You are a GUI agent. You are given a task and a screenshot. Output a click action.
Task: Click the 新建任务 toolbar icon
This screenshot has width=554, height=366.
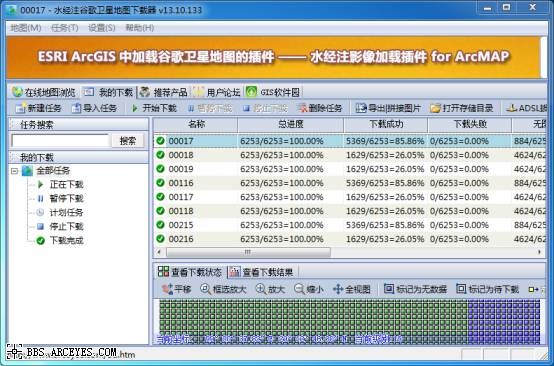point(20,108)
